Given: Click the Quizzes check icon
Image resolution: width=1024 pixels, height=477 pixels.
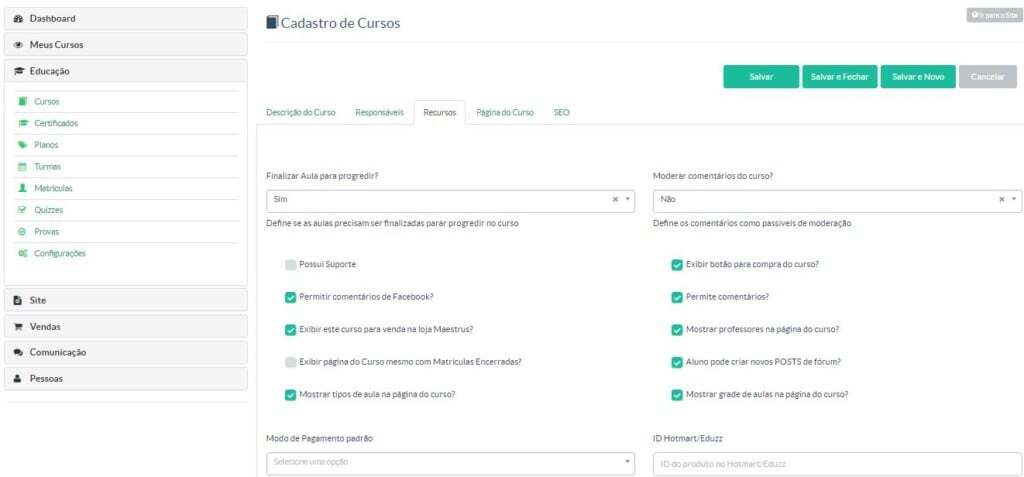Looking at the screenshot, I should tap(23, 210).
